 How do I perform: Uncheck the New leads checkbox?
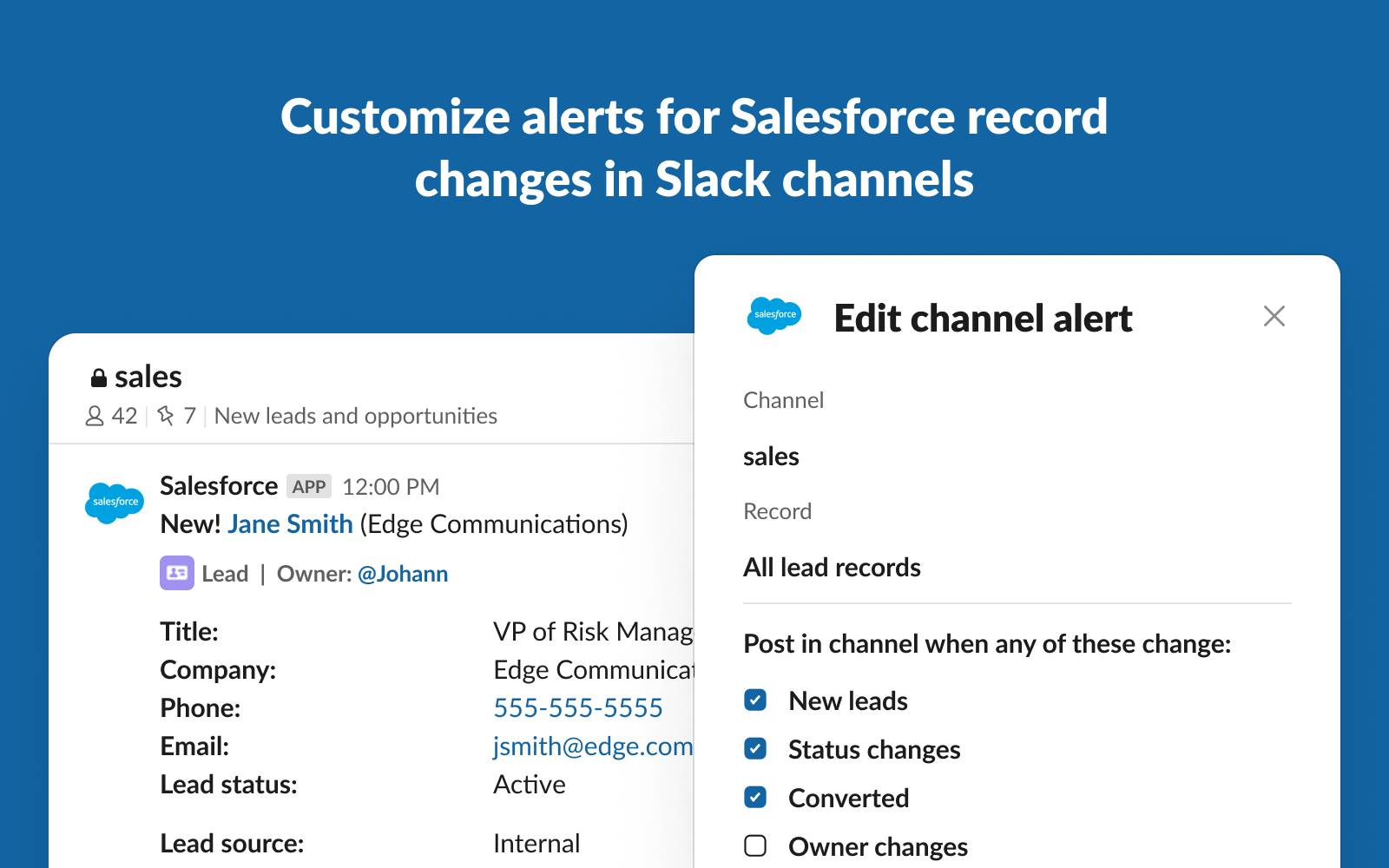pyautogui.click(x=755, y=700)
